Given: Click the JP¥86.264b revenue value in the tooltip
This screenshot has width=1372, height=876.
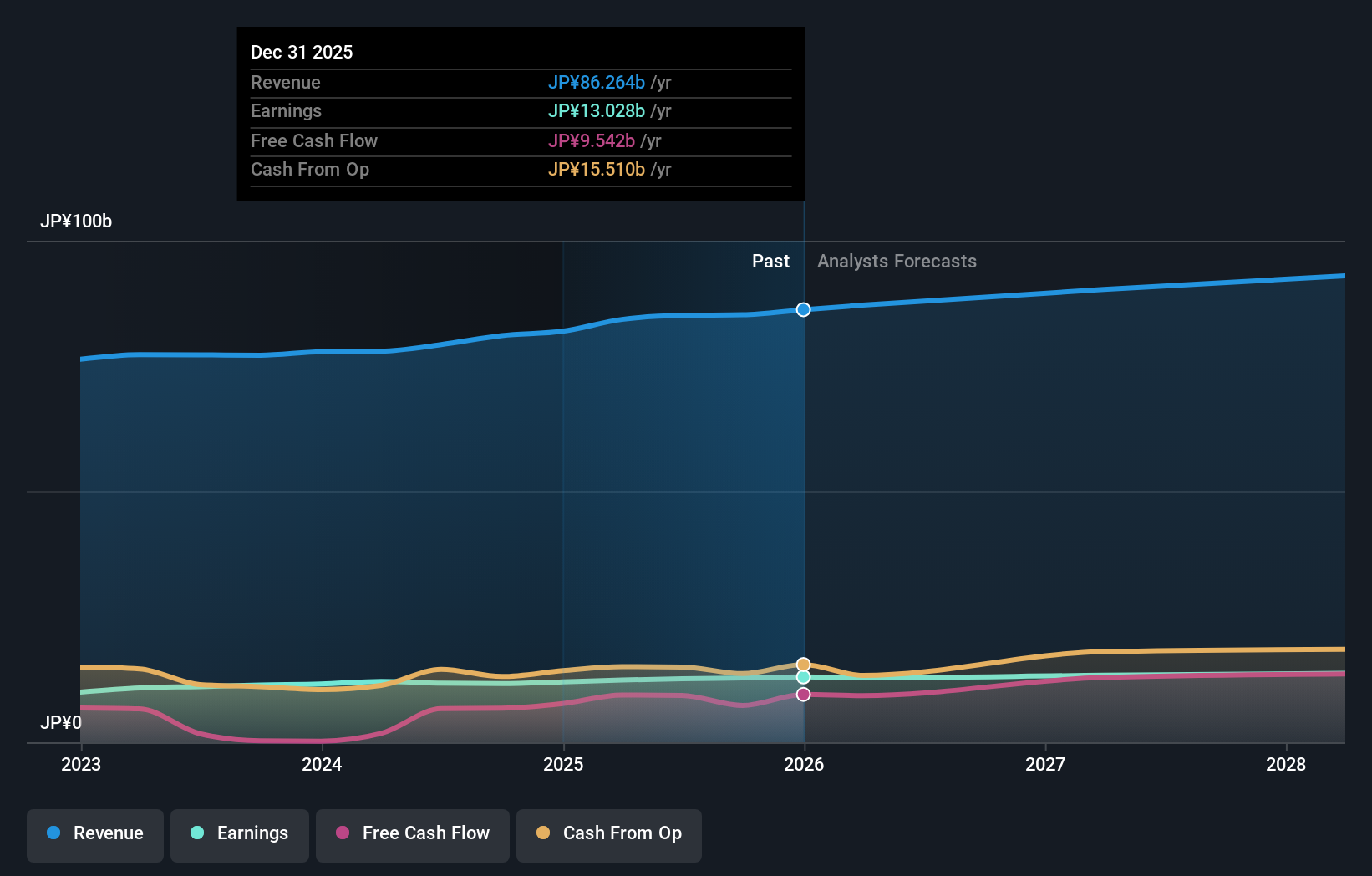Looking at the screenshot, I should pos(597,83).
